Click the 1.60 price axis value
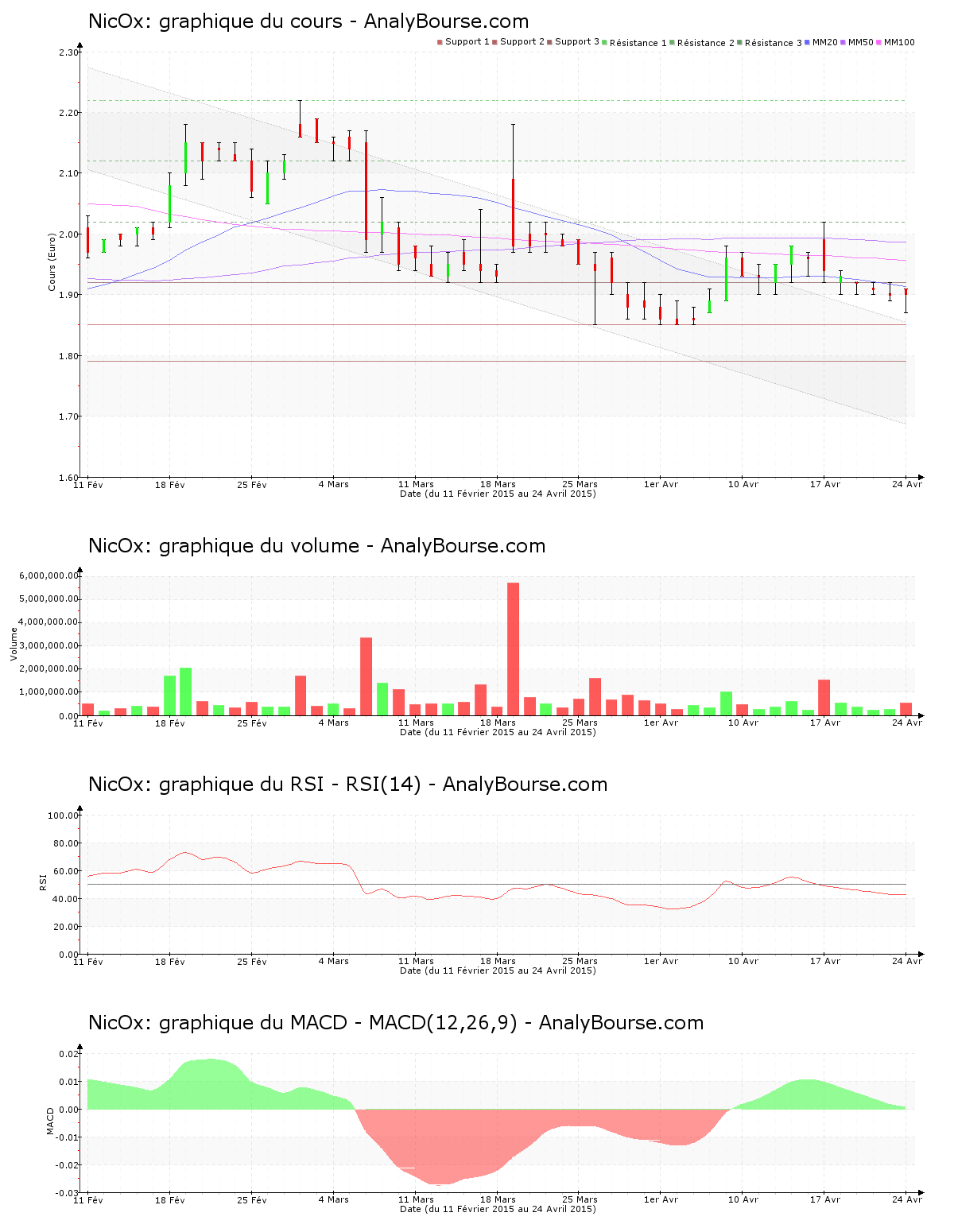 coord(68,478)
